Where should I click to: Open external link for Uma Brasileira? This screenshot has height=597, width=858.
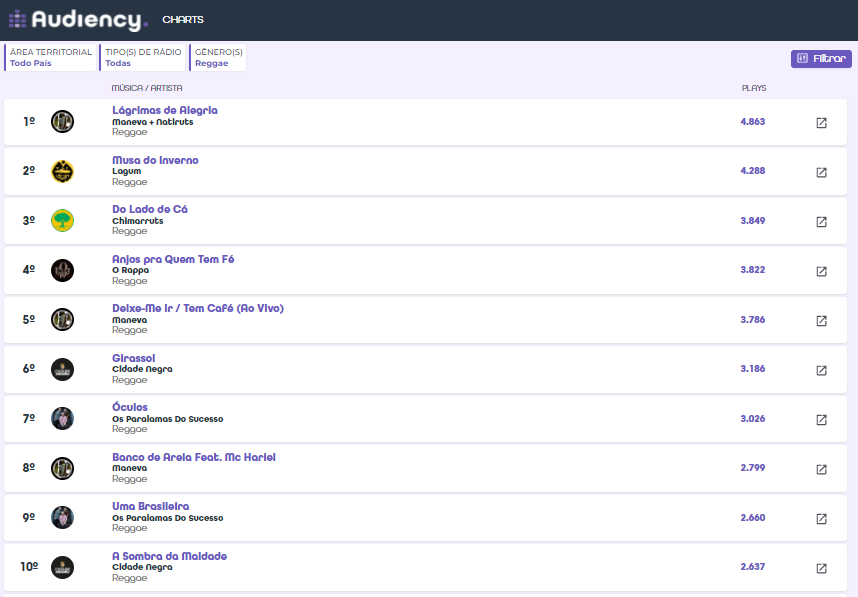click(821, 519)
